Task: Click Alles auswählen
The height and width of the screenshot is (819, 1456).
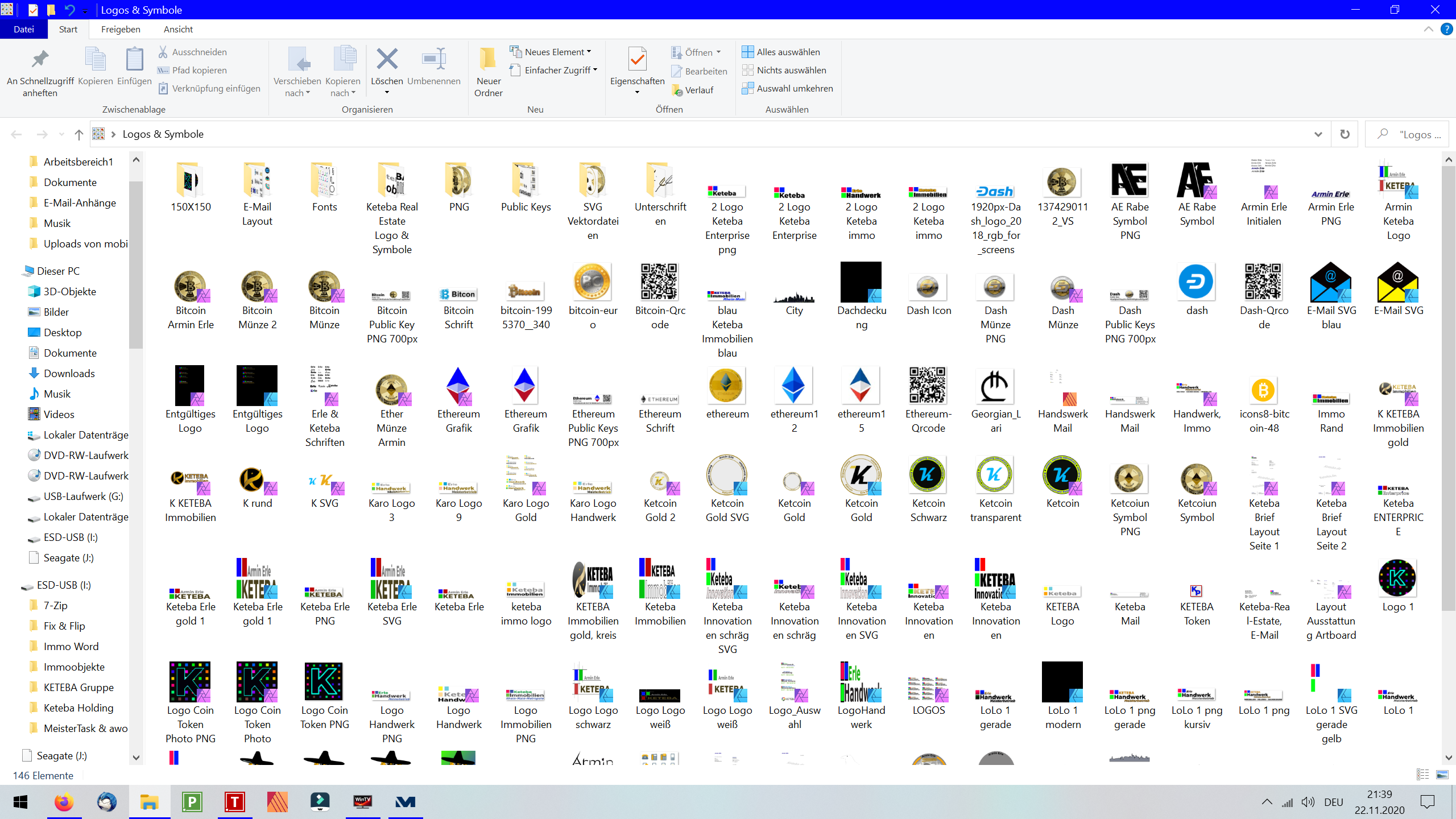Action: coord(781,52)
